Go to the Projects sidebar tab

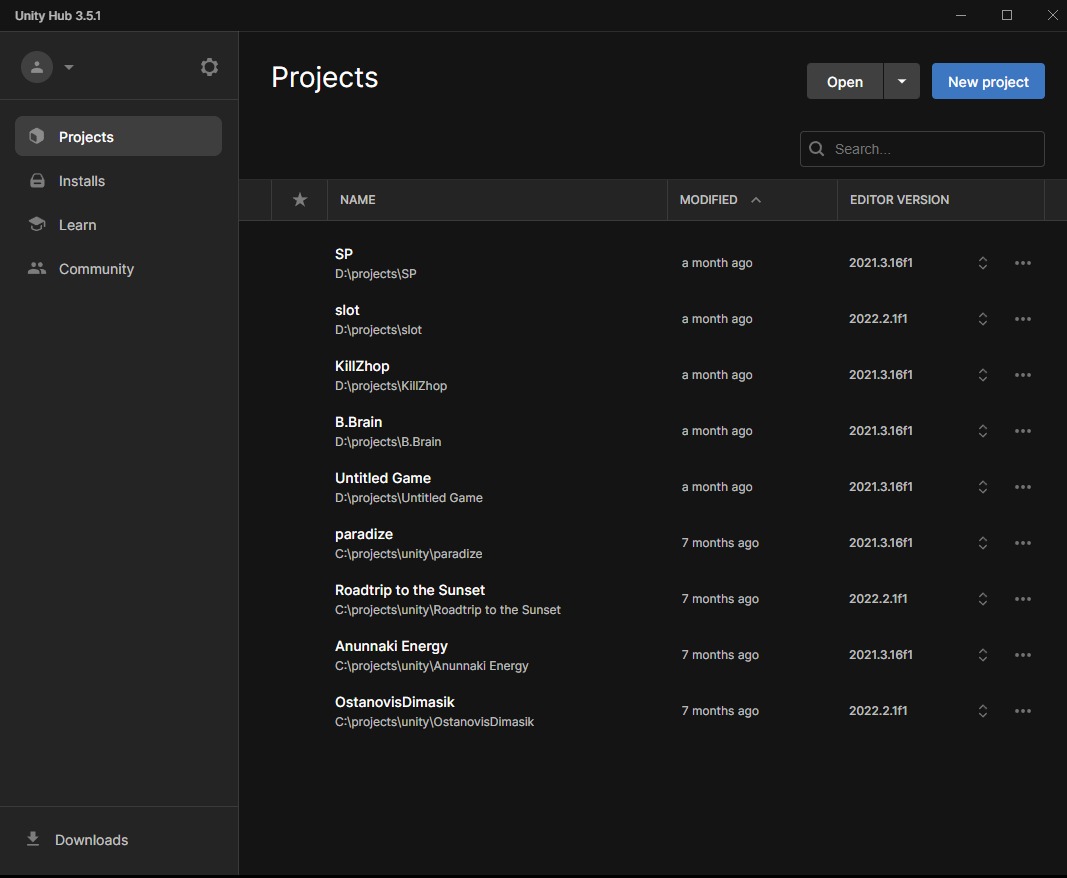pos(118,136)
